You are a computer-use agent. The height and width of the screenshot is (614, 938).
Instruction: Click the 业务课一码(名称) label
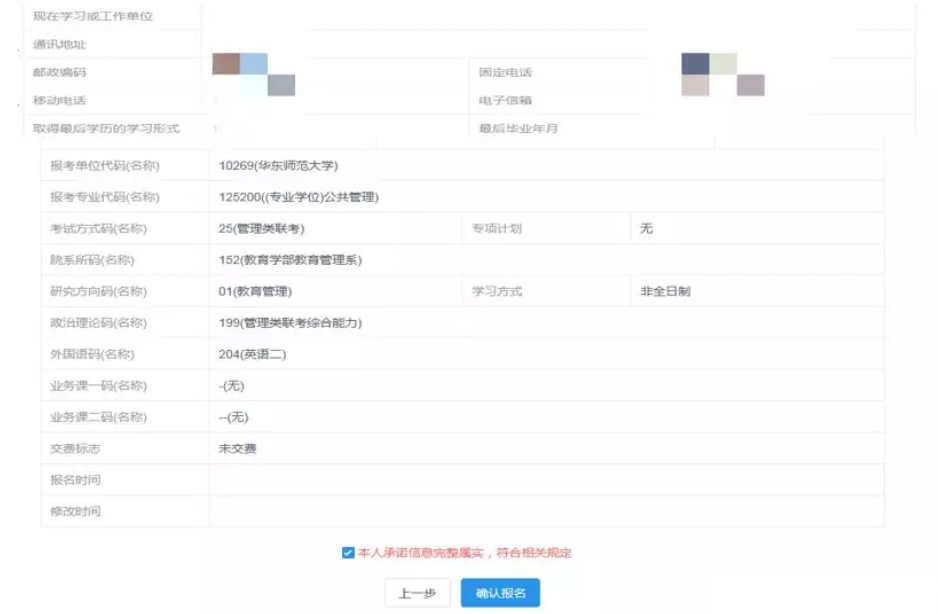(98, 385)
